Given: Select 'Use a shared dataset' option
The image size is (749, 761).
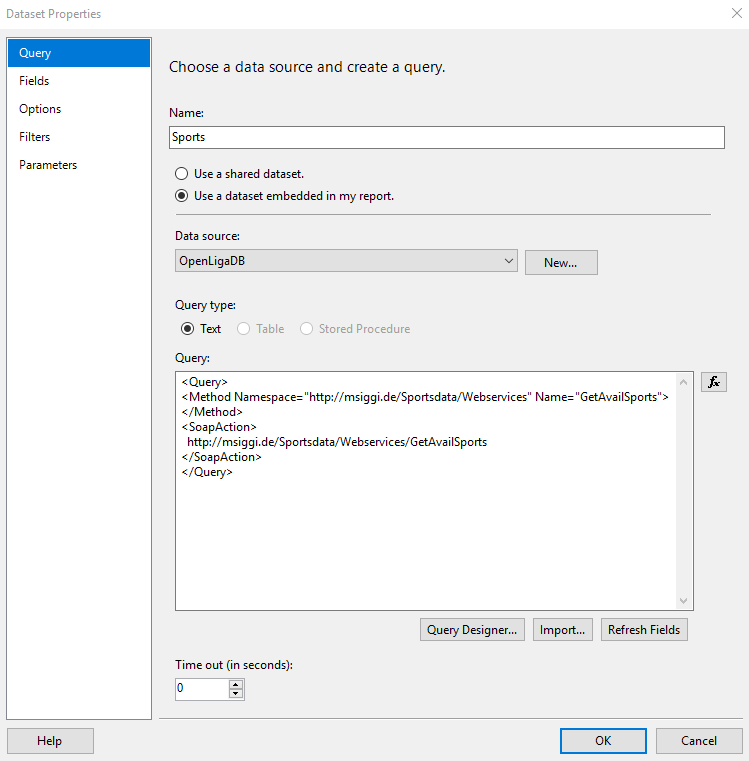Looking at the screenshot, I should (182, 173).
